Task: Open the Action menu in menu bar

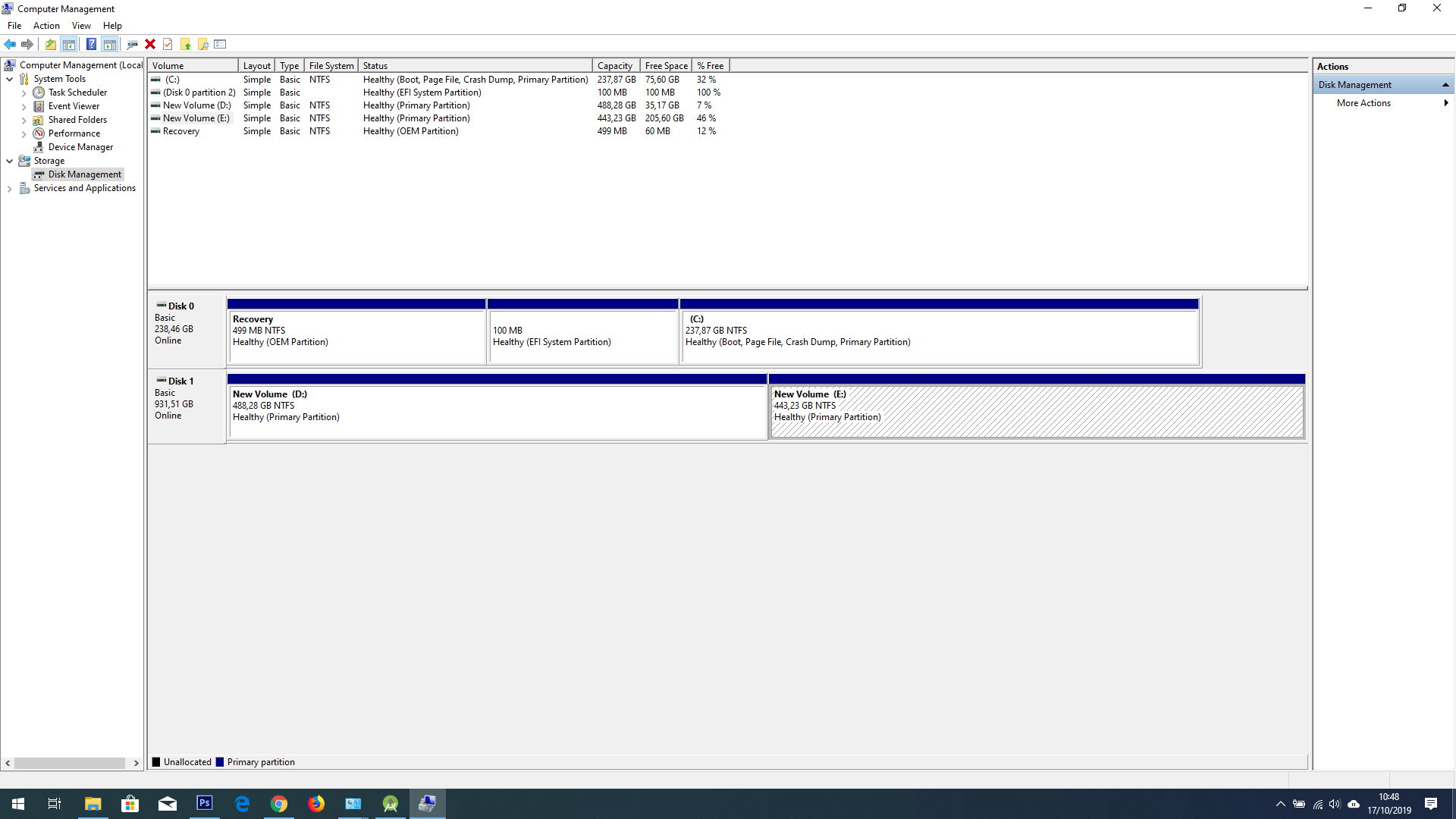Action: coord(46,25)
